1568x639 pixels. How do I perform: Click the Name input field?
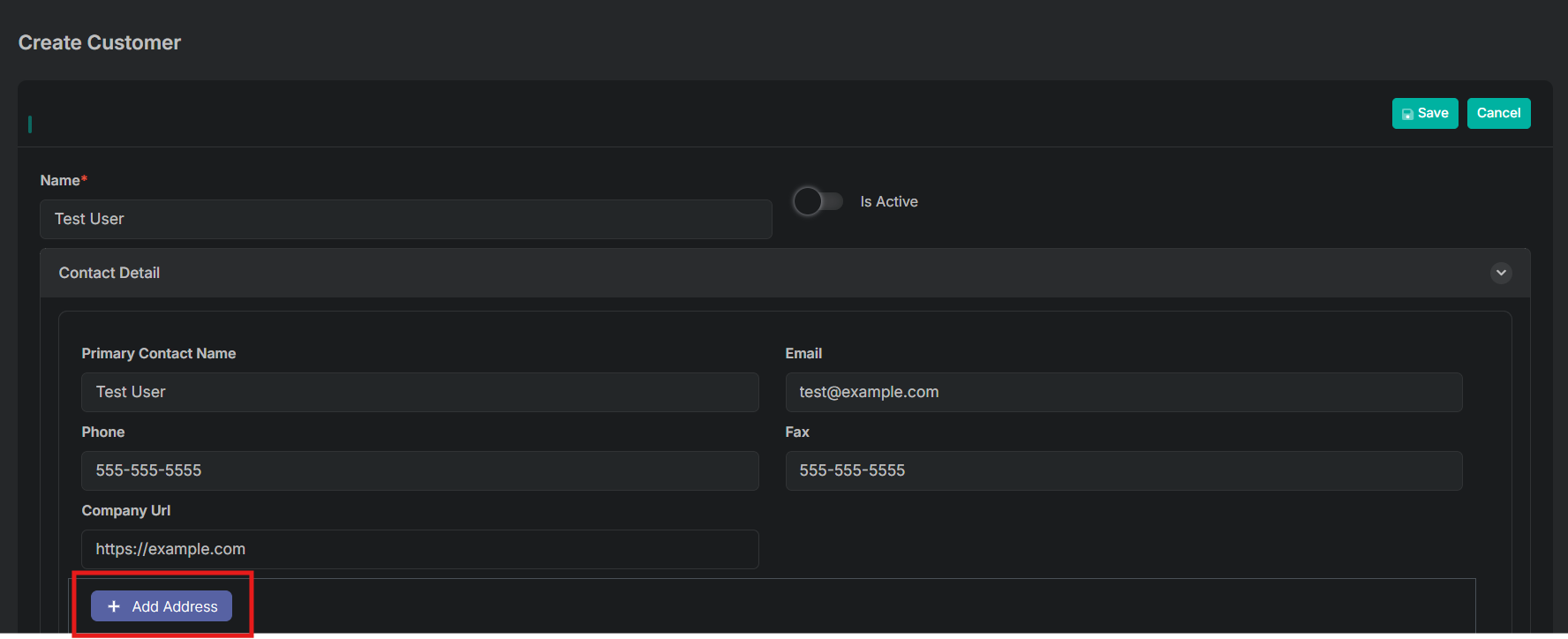[406, 219]
